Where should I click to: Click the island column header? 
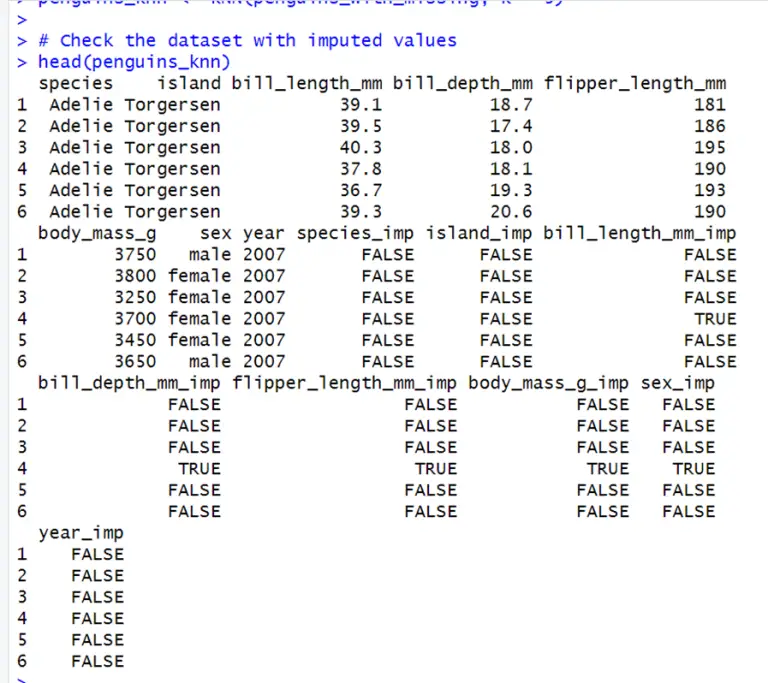(189, 83)
